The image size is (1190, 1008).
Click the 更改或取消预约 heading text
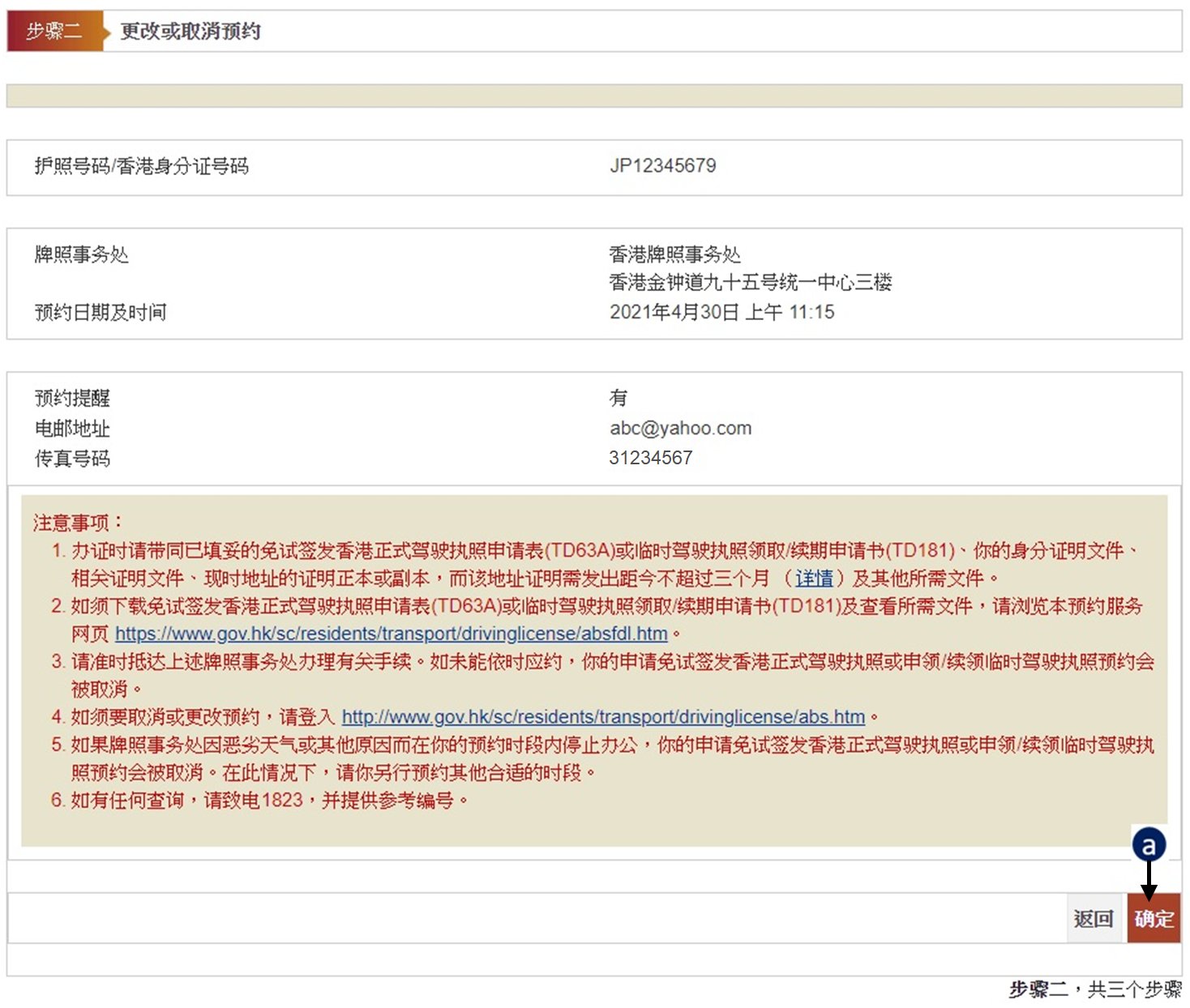click(x=190, y=32)
